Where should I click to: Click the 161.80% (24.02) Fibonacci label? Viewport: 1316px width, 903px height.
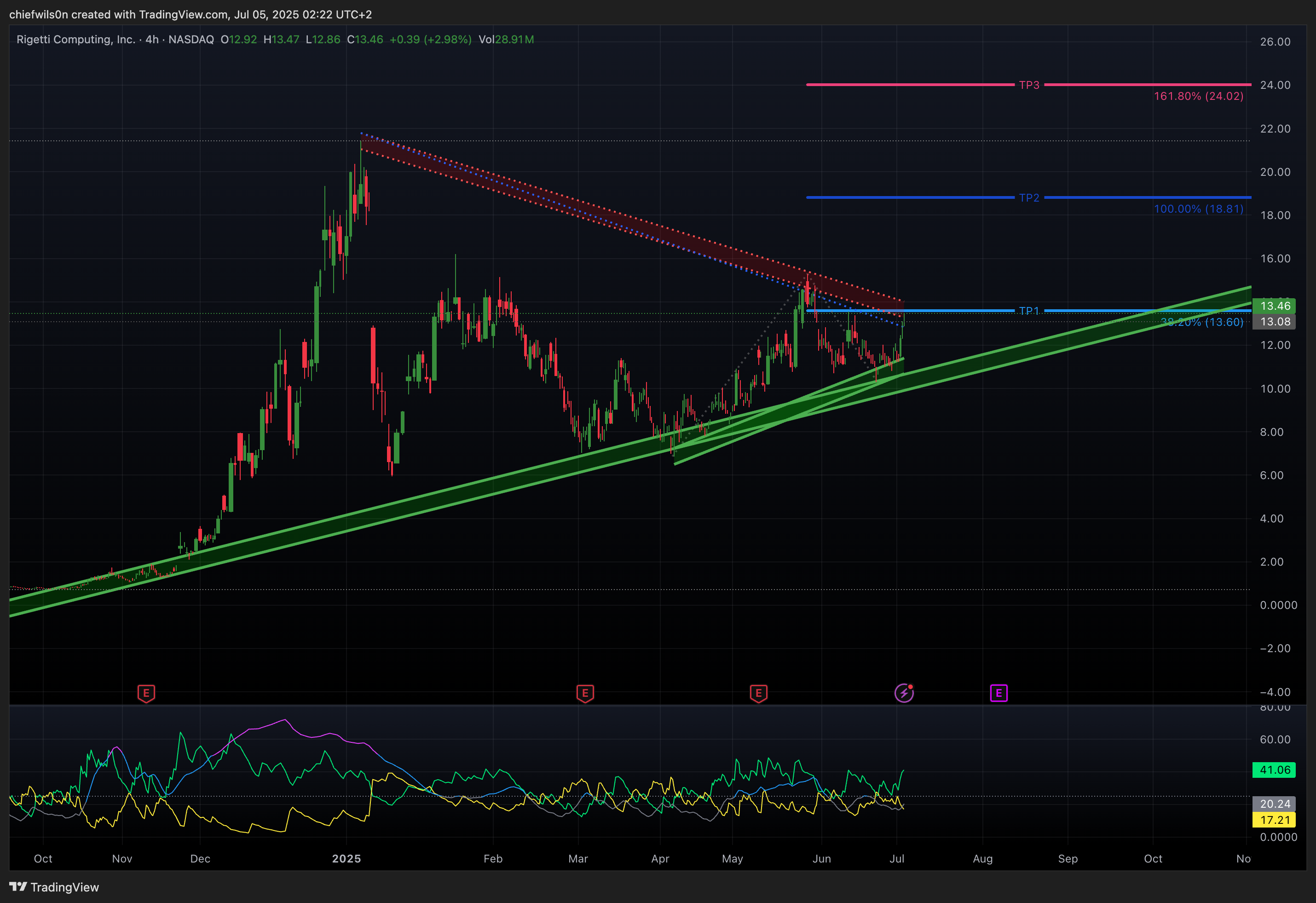point(1199,96)
